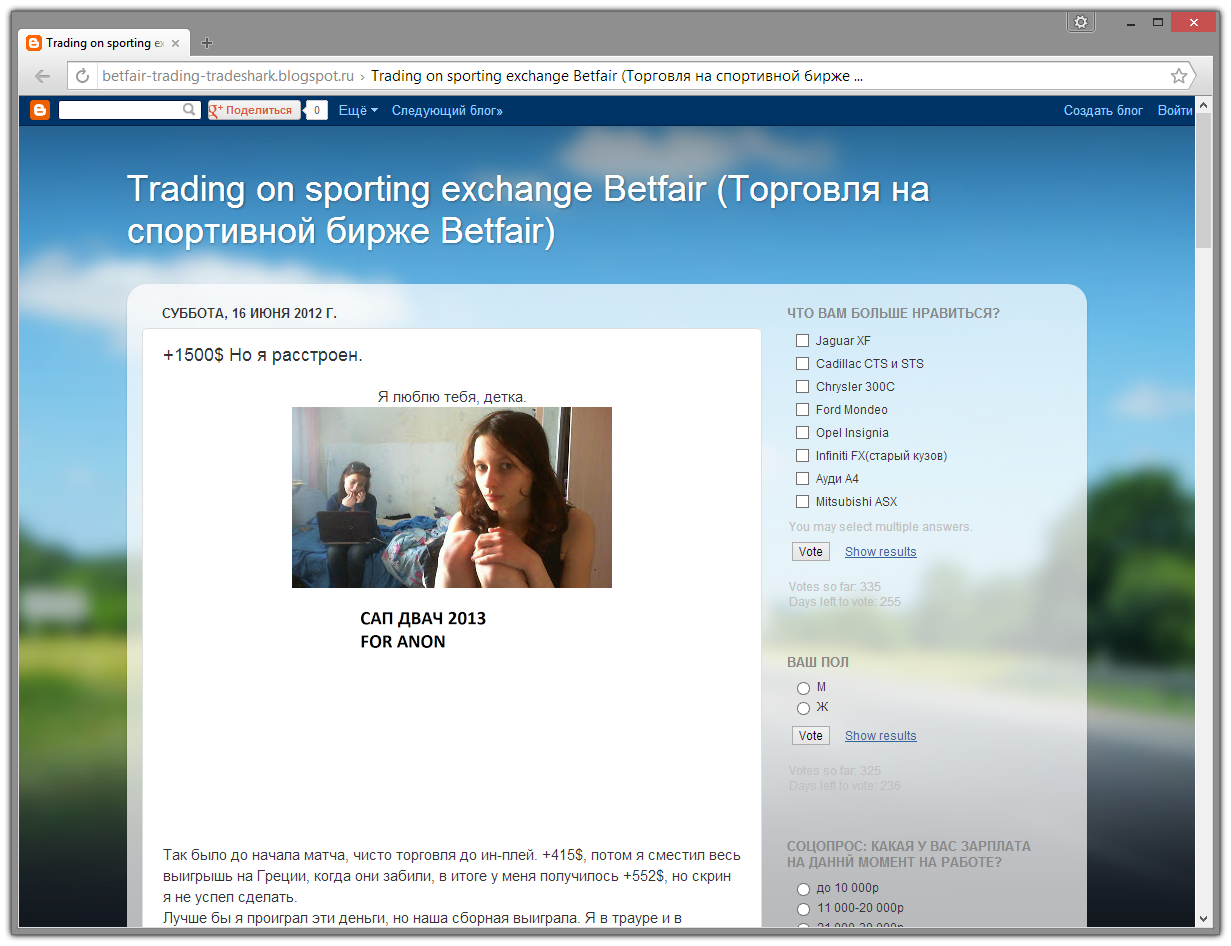Check the Mitsubishi ASX option
1231x946 pixels.
[802, 502]
